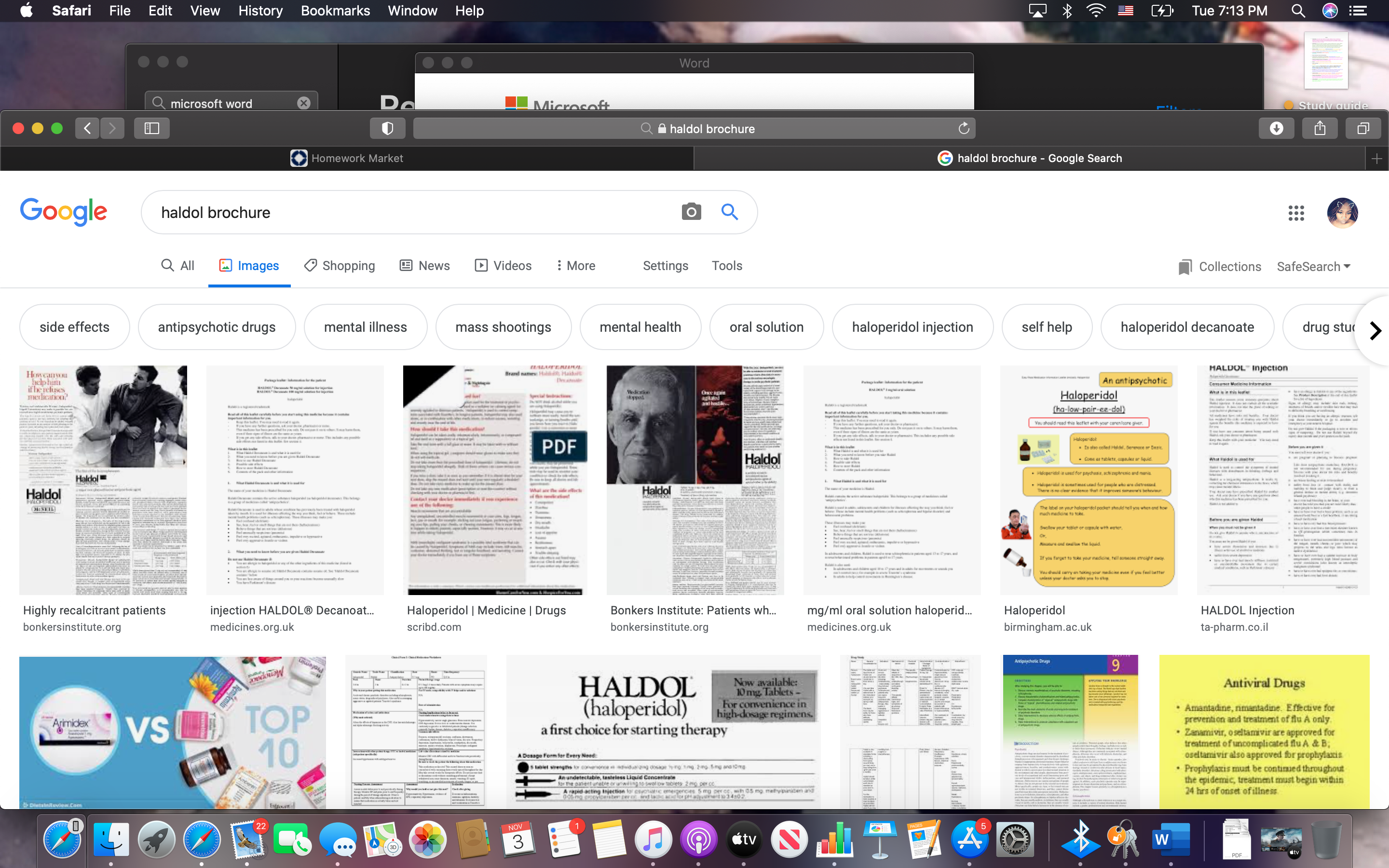Clear the 'microsoft word' search in background window
The height and width of the screenshot is (868, 1389).
pyautogui.click(x=304, y=103)
